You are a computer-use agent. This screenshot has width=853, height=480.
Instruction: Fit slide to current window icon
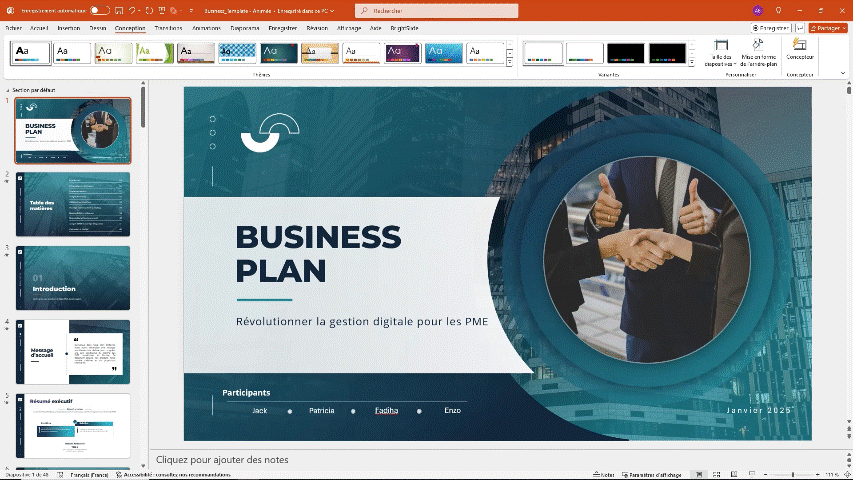(843, 474)
